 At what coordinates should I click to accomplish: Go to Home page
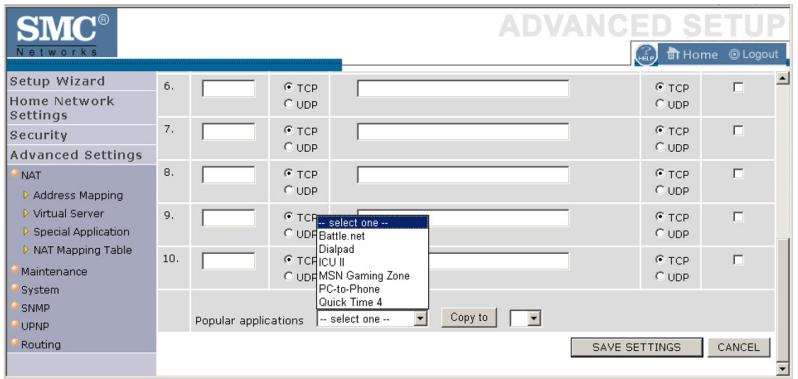pyautogui.click(x=692, y=54)
